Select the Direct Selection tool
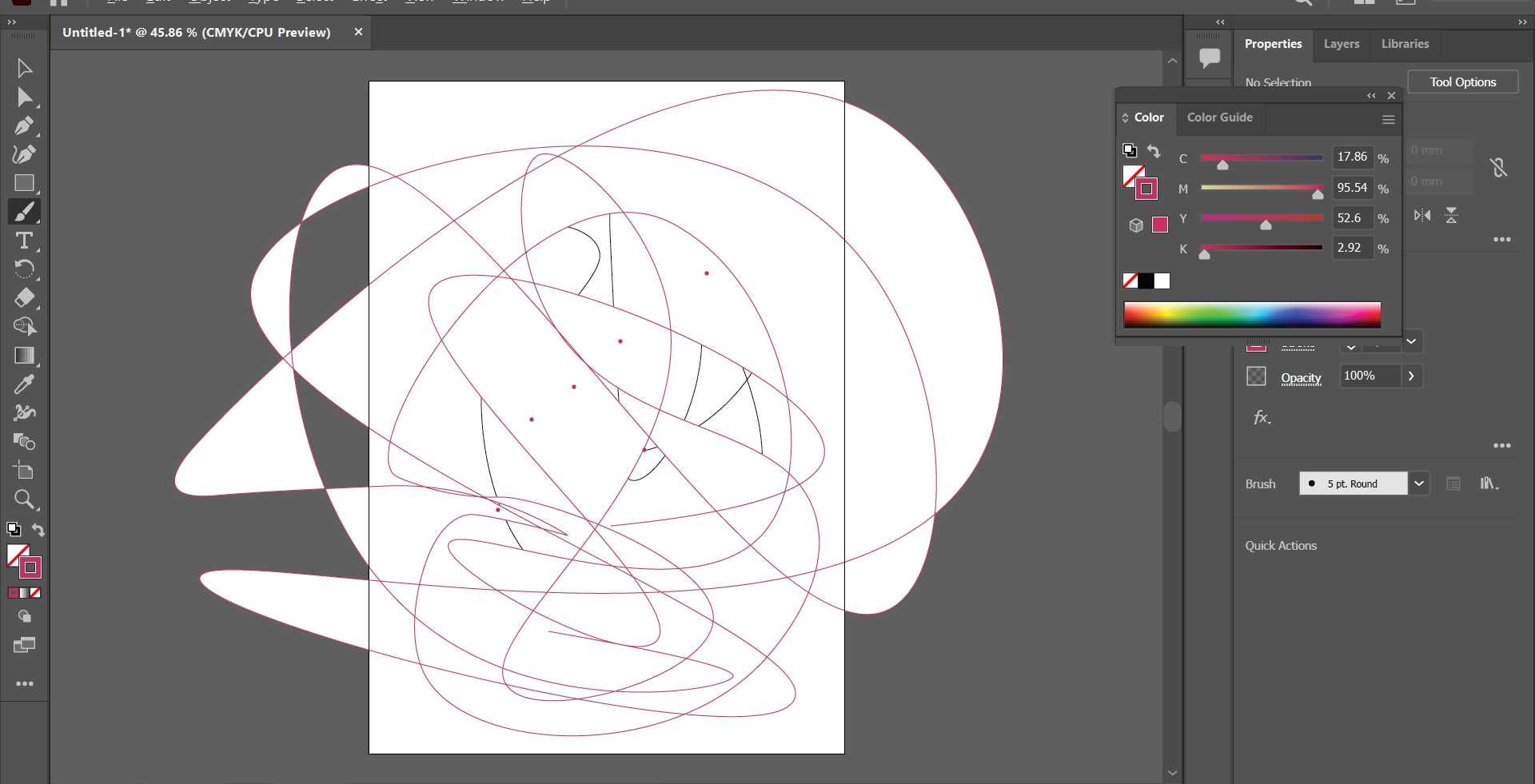The image size is (1535, 784). click(x=24, y=98)
